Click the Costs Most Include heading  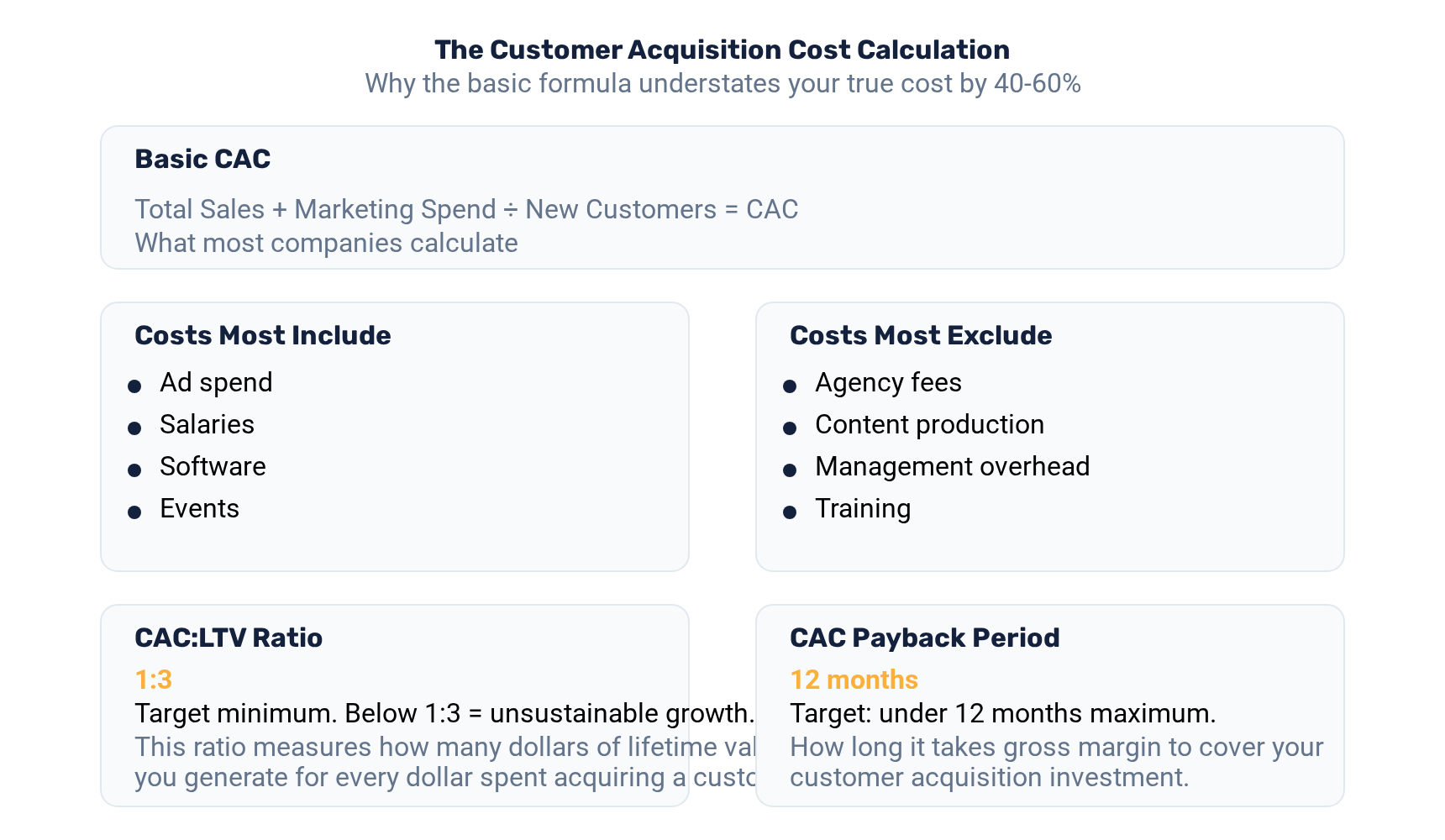(262, 336)
